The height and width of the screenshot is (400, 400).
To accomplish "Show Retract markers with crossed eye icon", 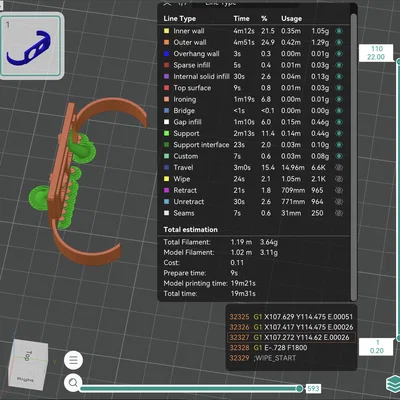I will (x=339, y=190).
